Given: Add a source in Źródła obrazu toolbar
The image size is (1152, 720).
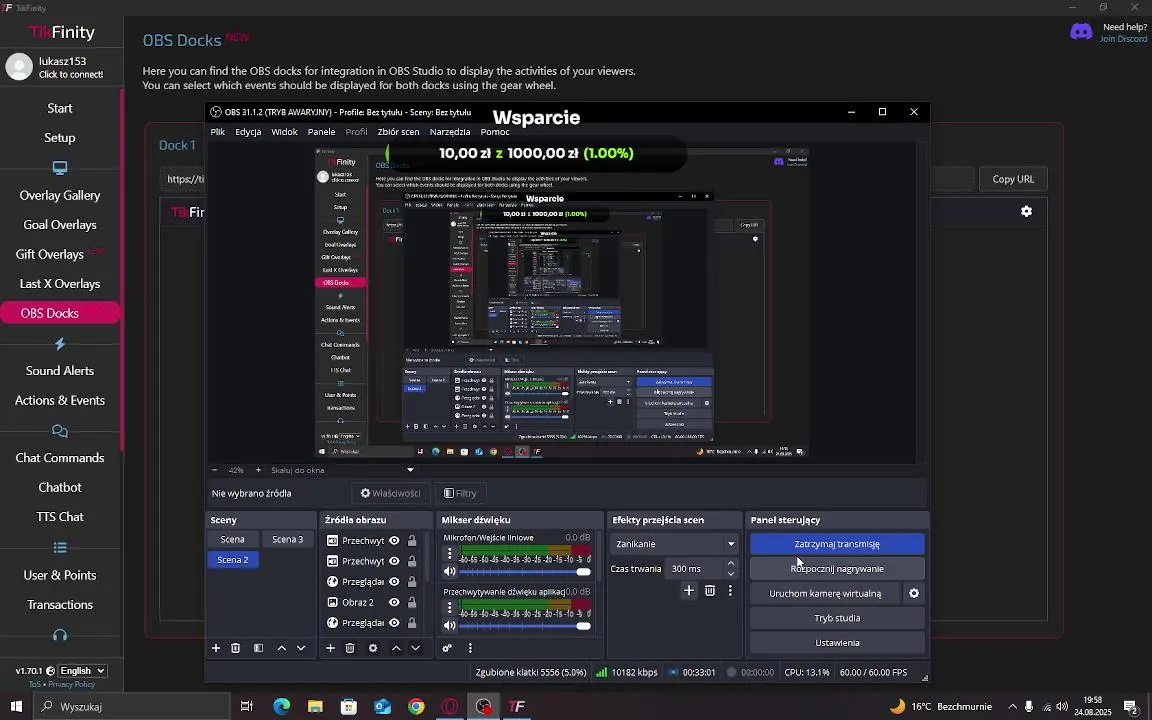Looking at the screenshot, I should (x=331, y=648).
